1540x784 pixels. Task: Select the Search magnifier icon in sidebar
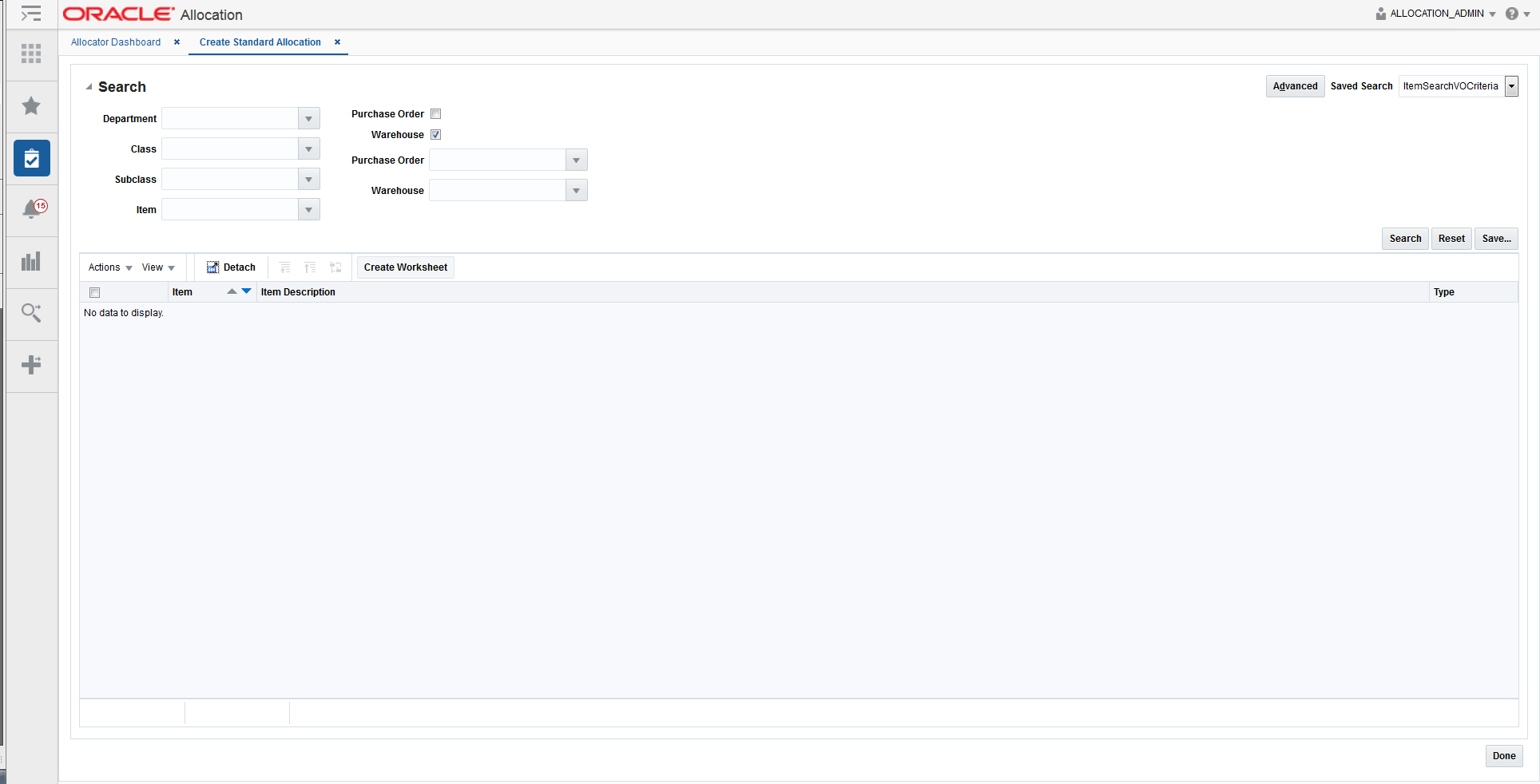pos(31,313)
